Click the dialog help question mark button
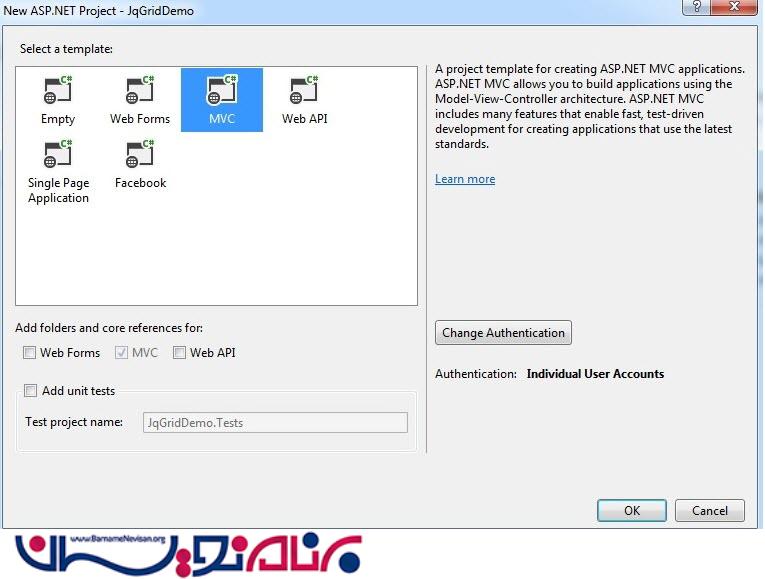The height and width of the screenshot is (579, 765). coord(696,7)
